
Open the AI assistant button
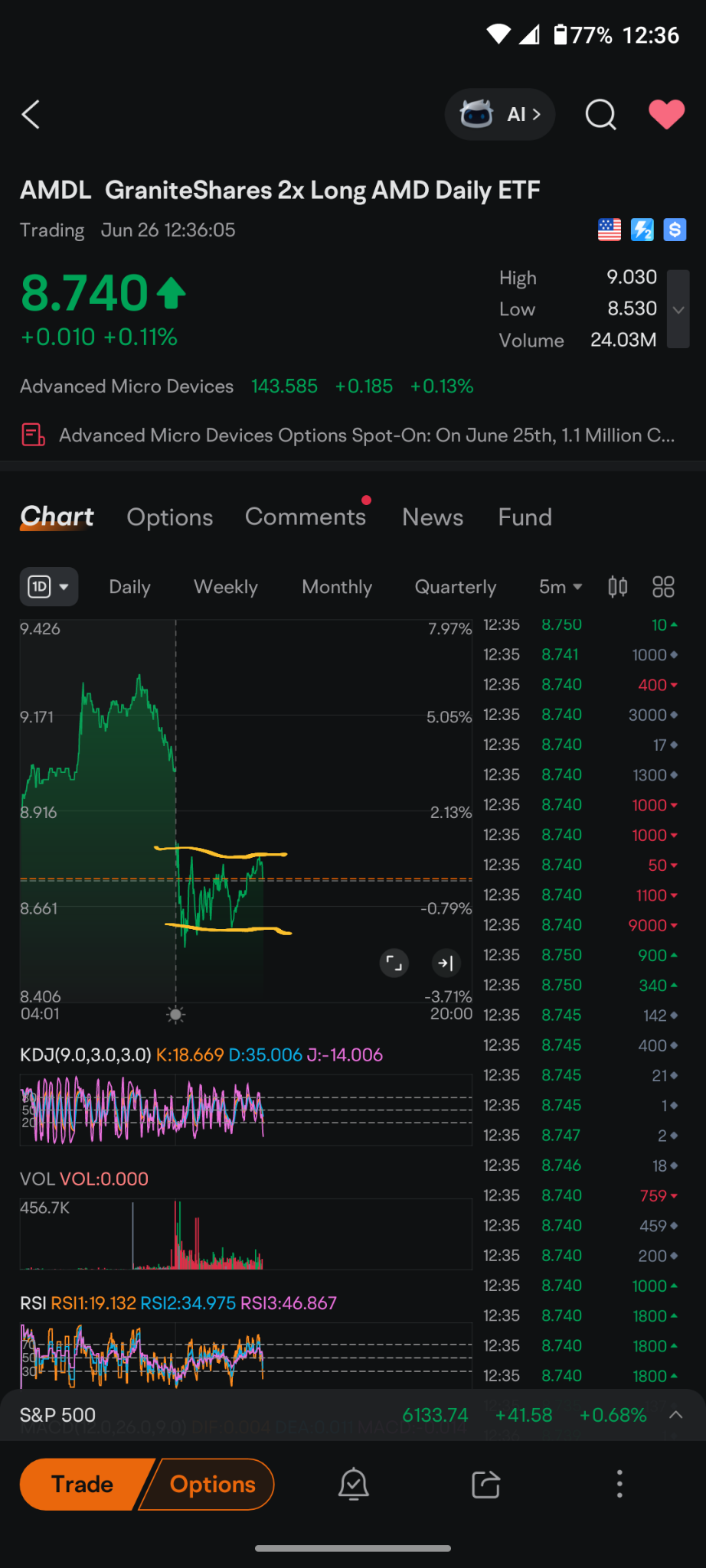[500, 115]
